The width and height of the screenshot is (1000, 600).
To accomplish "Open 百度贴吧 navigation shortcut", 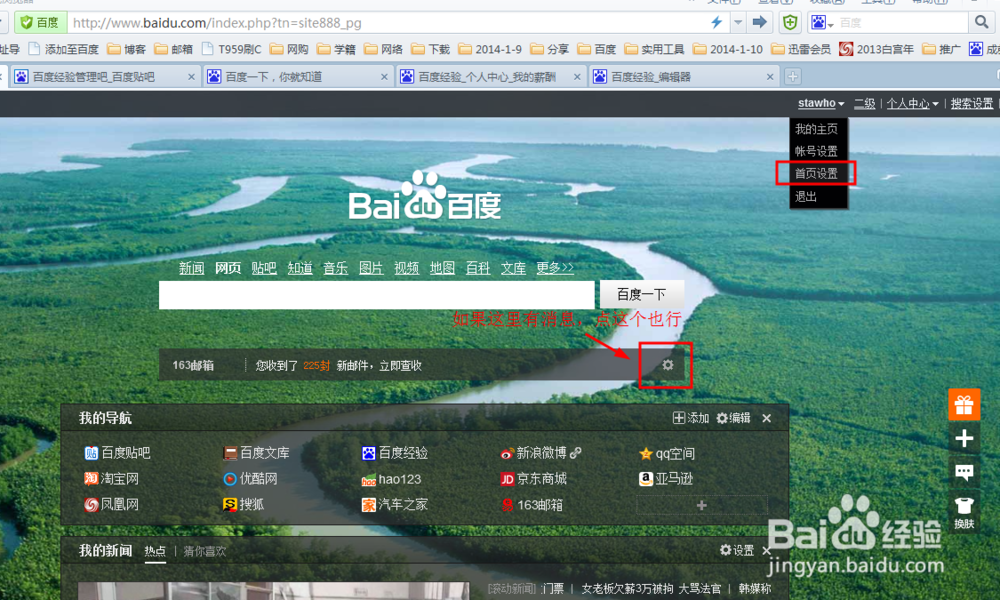I will tap(117, 453).
